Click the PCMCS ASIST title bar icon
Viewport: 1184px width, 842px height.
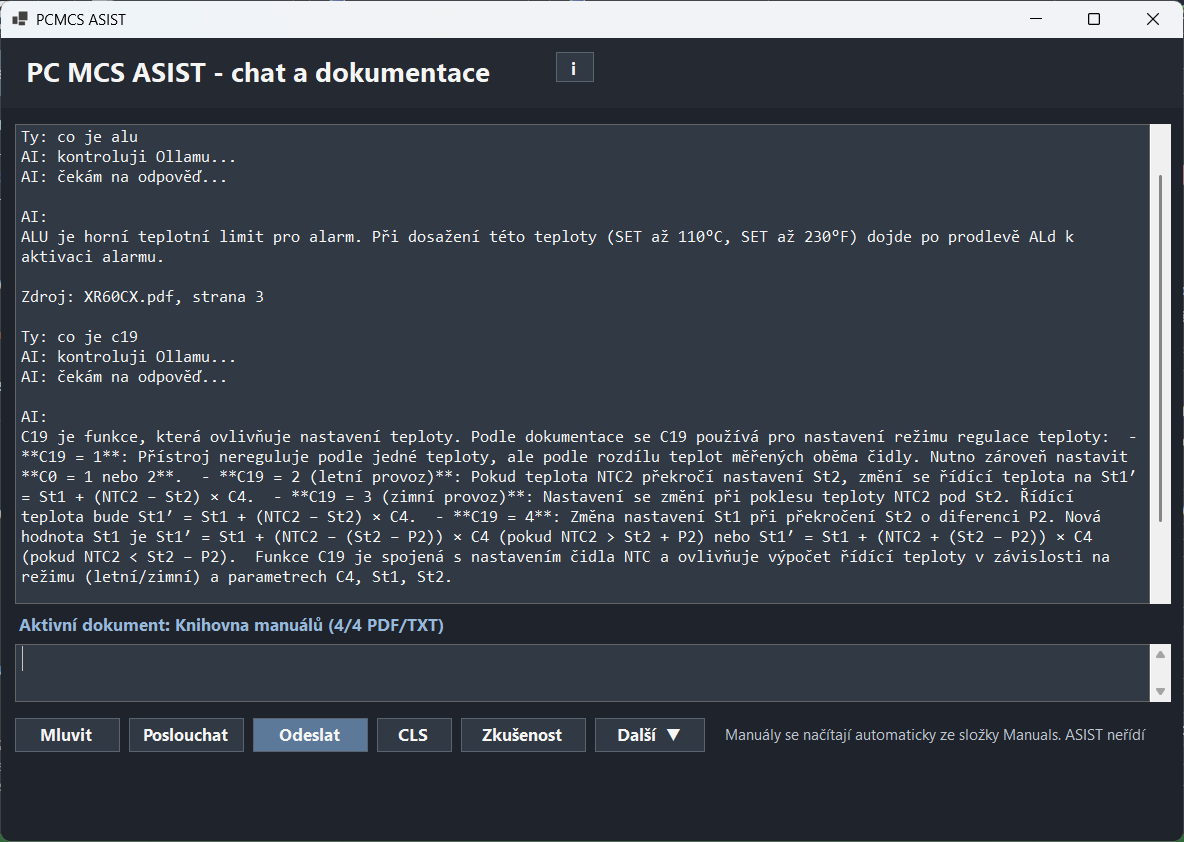[20, 19]
